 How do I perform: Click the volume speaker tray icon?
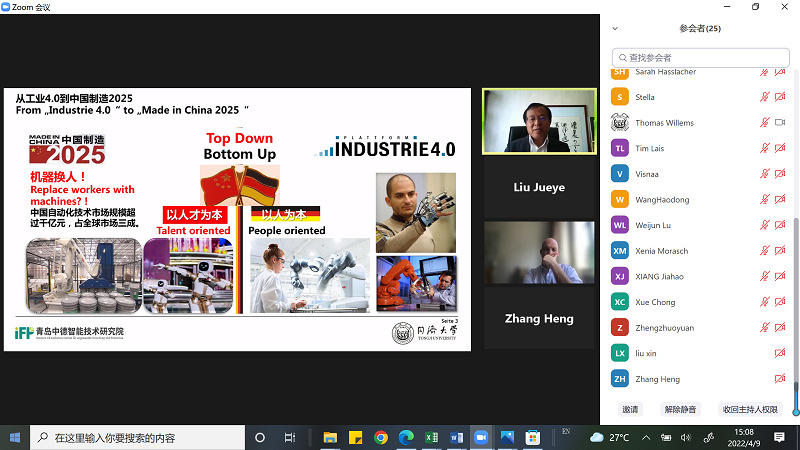click(685, 438)
